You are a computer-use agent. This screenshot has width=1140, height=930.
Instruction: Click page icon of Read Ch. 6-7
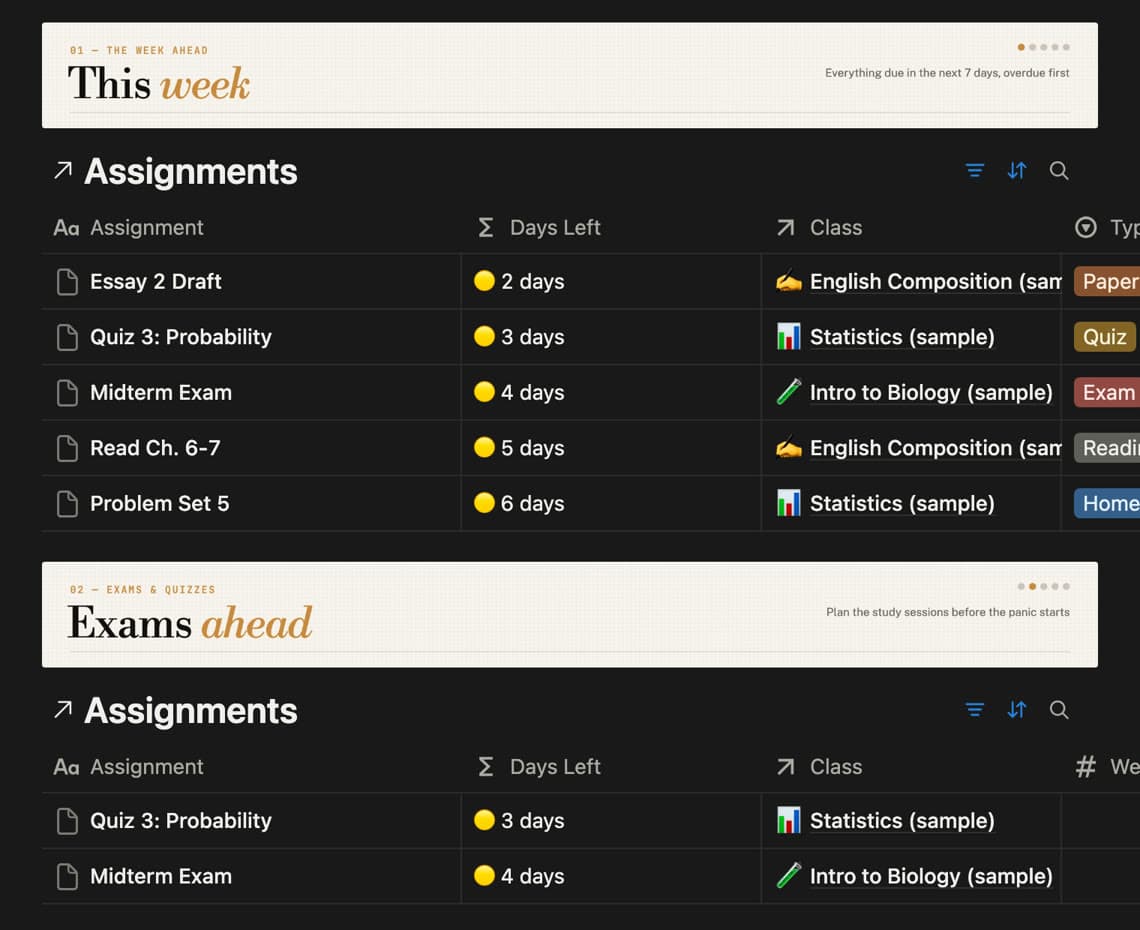67,448
